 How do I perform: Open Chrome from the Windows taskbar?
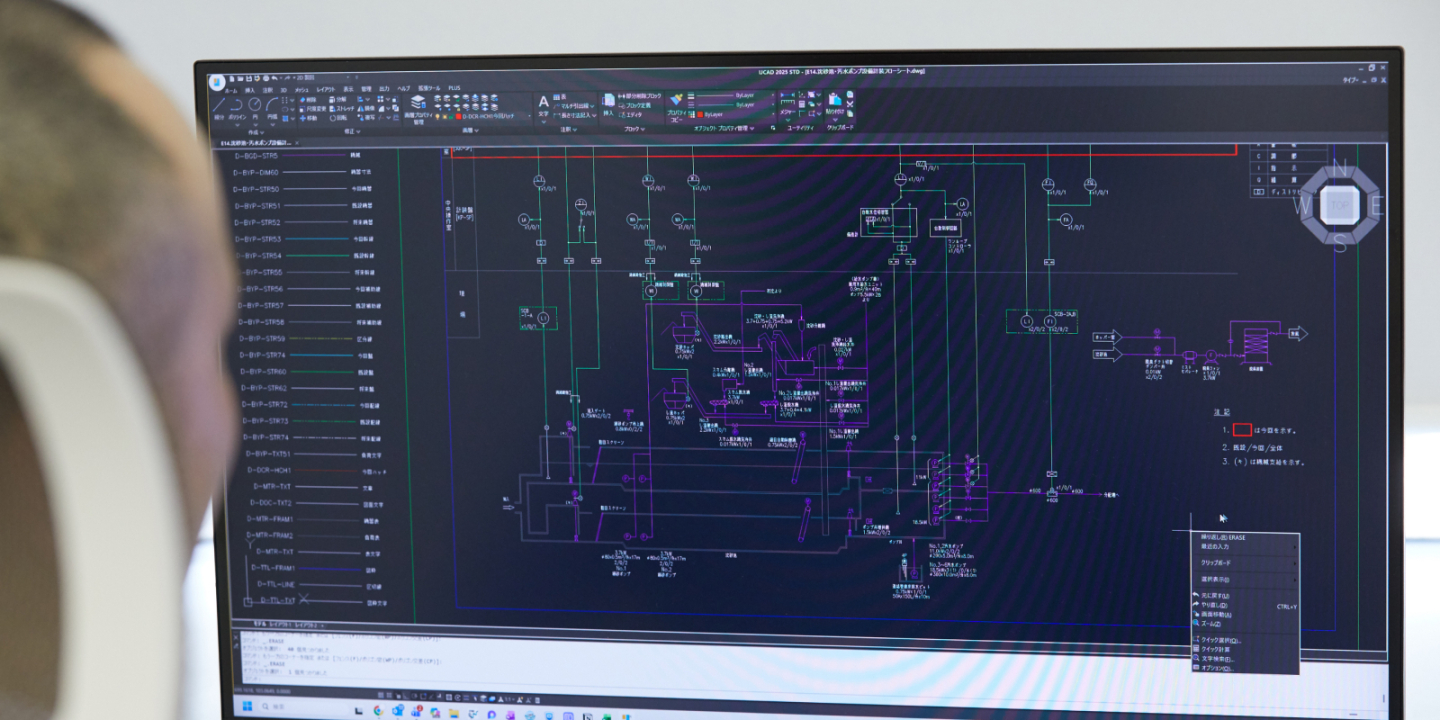coord(378,710)
